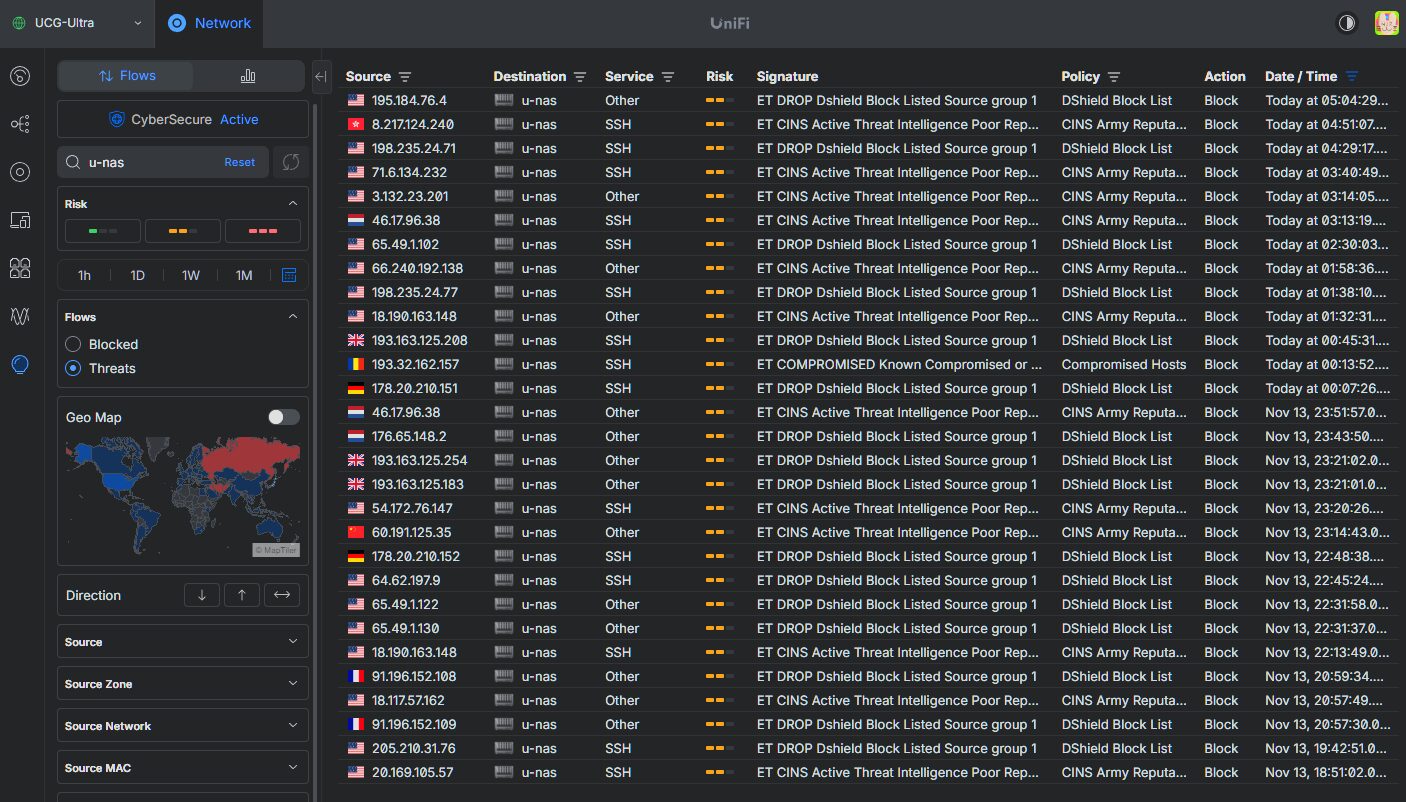The image size is (1406, 802).
Task: Open the statistics bar chart view
Action: [x=248, y=76]
